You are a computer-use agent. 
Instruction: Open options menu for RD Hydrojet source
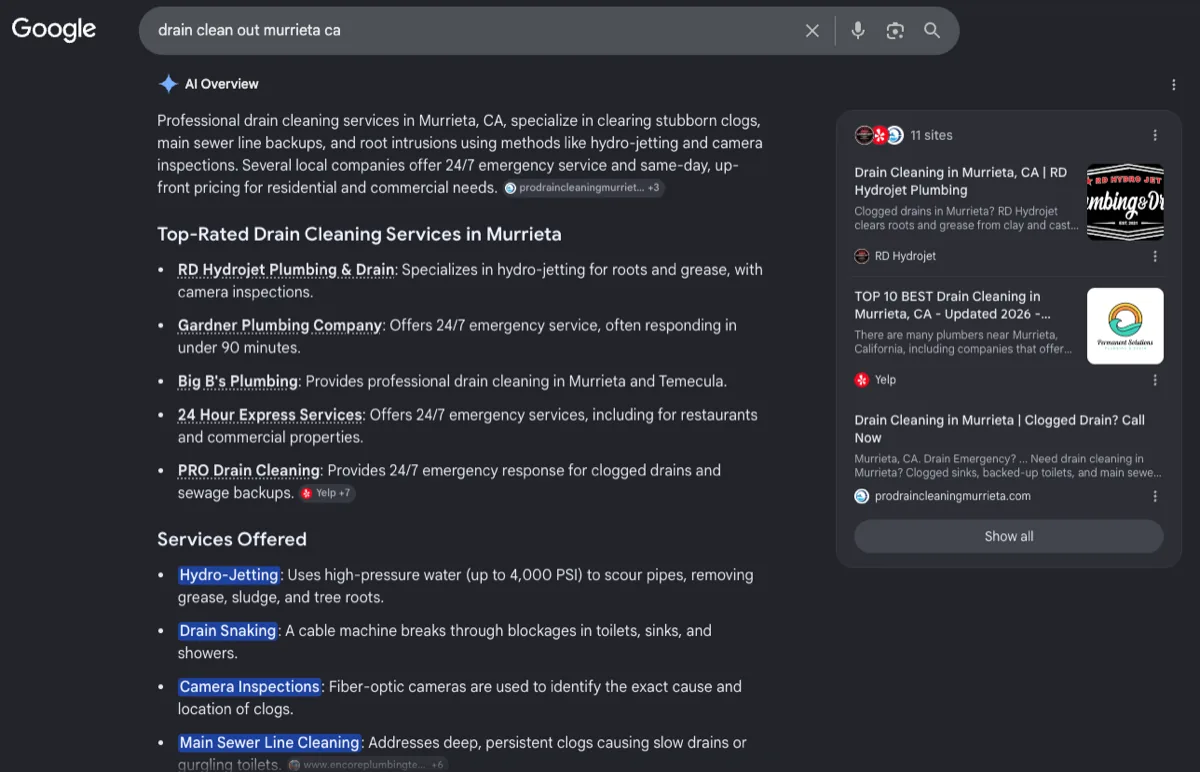[x=1155, y=256]
